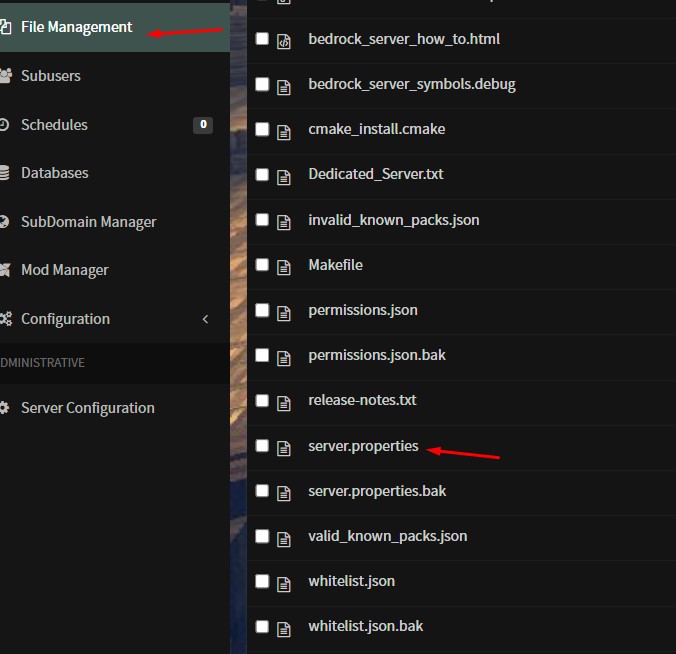
Task: Click file icon next to permissions.json.bak
Action: (283, 358)
